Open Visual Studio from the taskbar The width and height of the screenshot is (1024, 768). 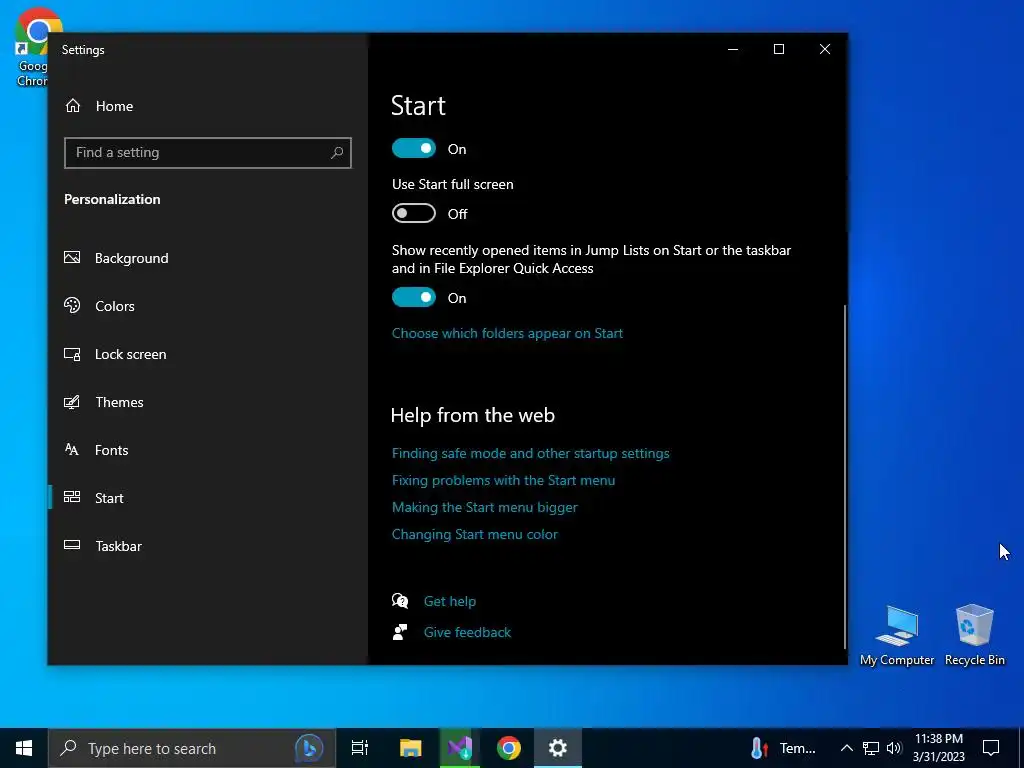click(460, 748)
